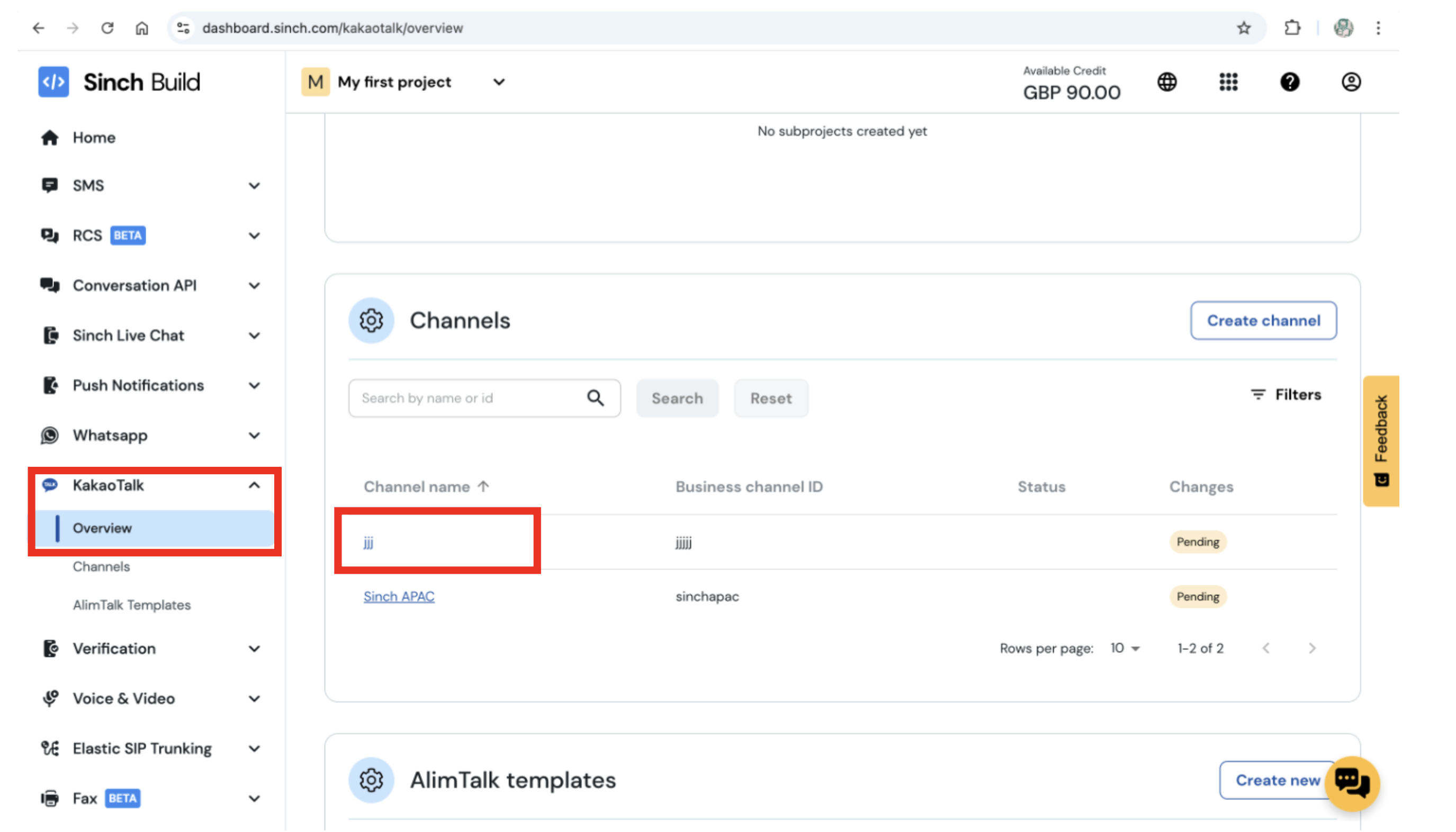Collapse the KakaoTalk section

click(x=255, y=485)
